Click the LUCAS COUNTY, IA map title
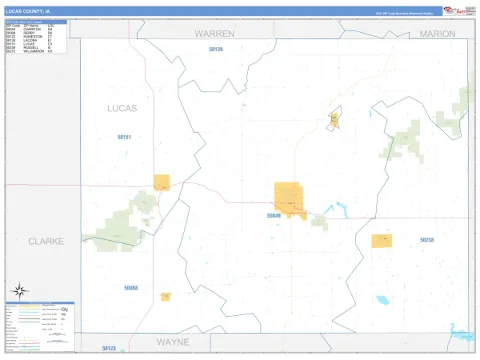This screenshot has height=360, width=480. pos(28,11)
